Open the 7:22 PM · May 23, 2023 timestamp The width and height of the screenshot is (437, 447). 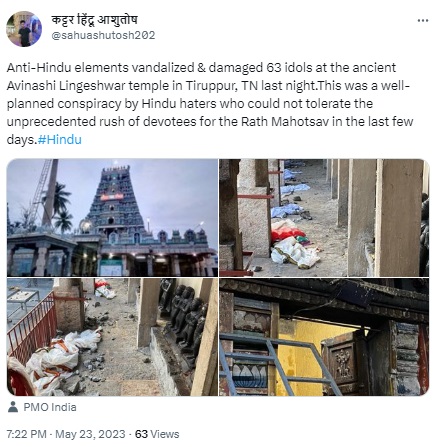[66, 434]
